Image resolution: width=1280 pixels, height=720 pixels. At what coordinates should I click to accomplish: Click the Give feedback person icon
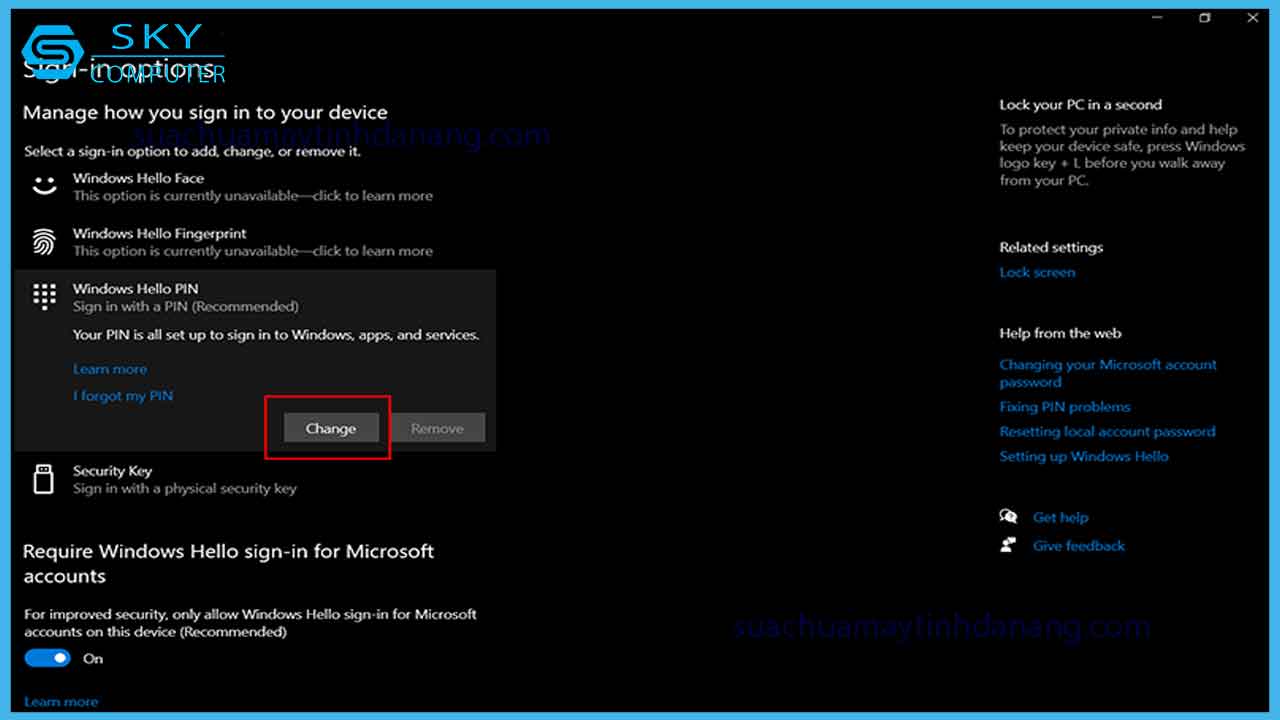1009,545
